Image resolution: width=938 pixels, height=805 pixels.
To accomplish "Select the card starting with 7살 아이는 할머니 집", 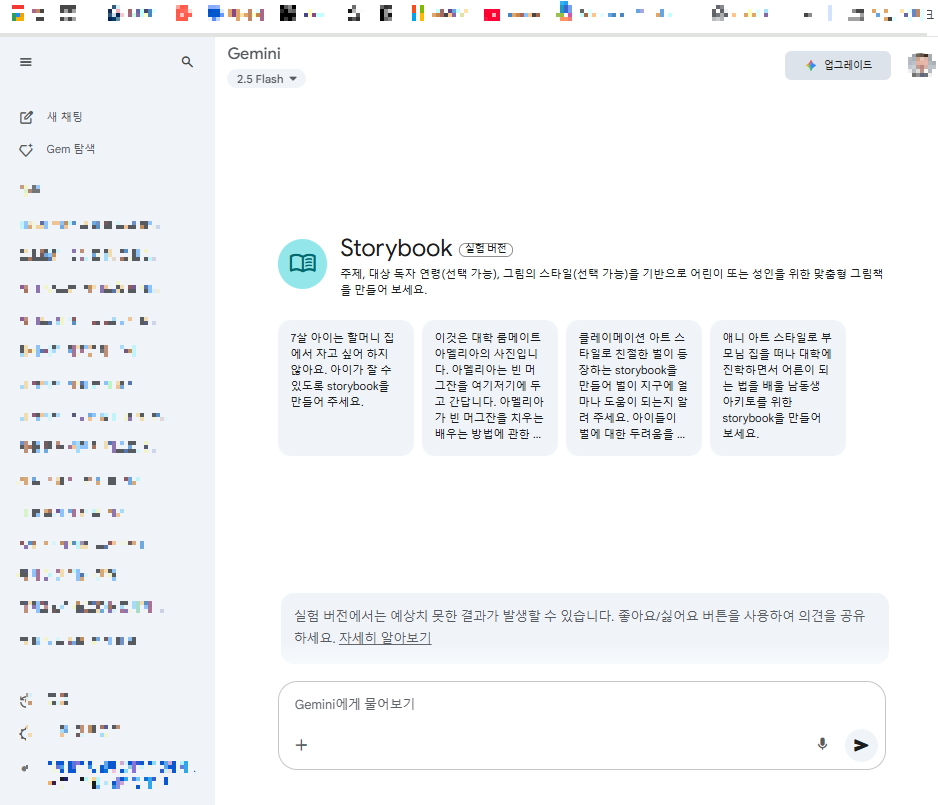I will [346, 388].
